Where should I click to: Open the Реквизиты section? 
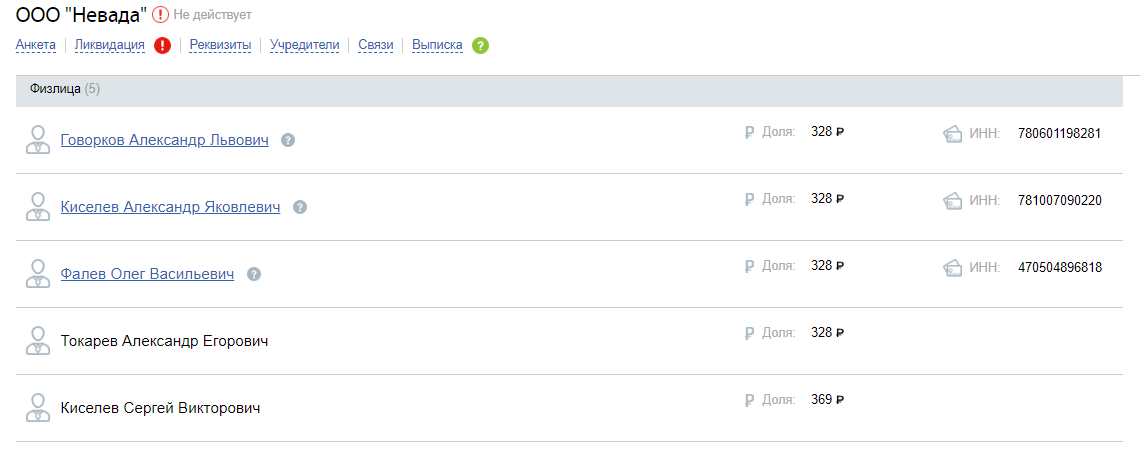220,45
